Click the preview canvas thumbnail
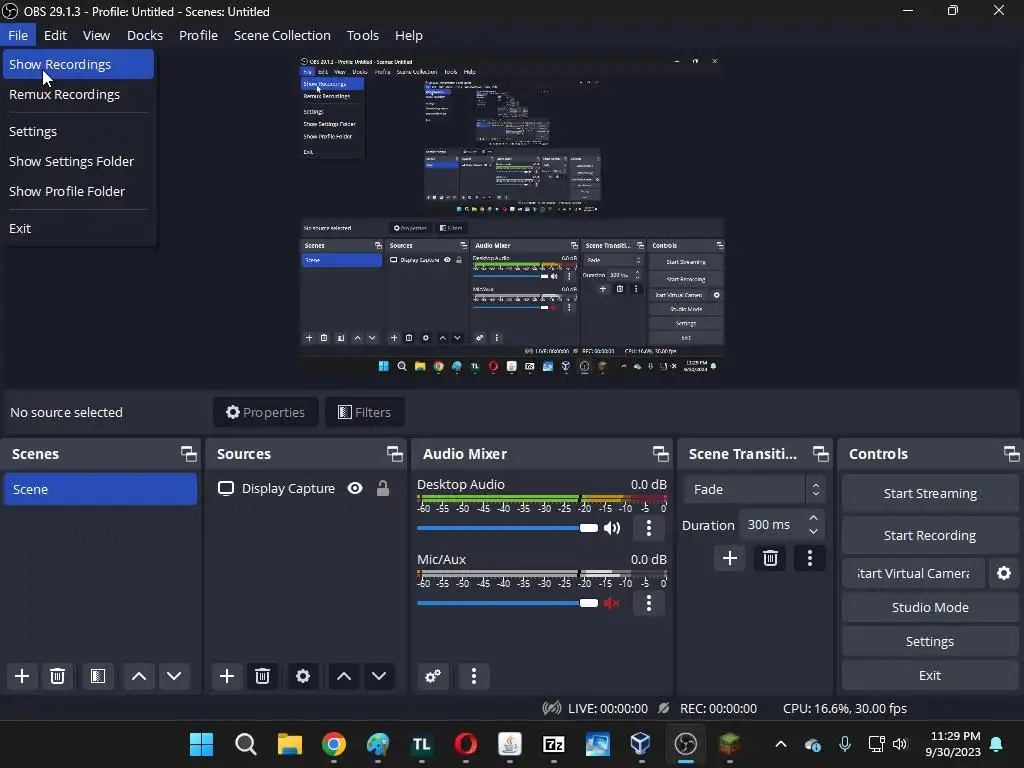The width and height of the screenshot is (1024, 768). point(512,214)
